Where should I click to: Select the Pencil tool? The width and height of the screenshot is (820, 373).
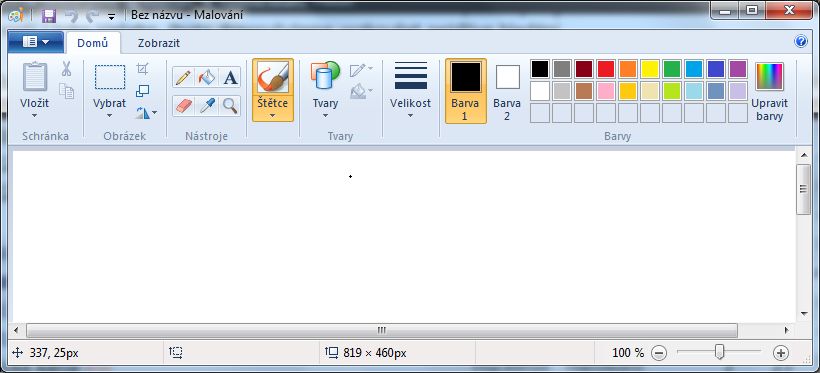[x=183, y=78]
